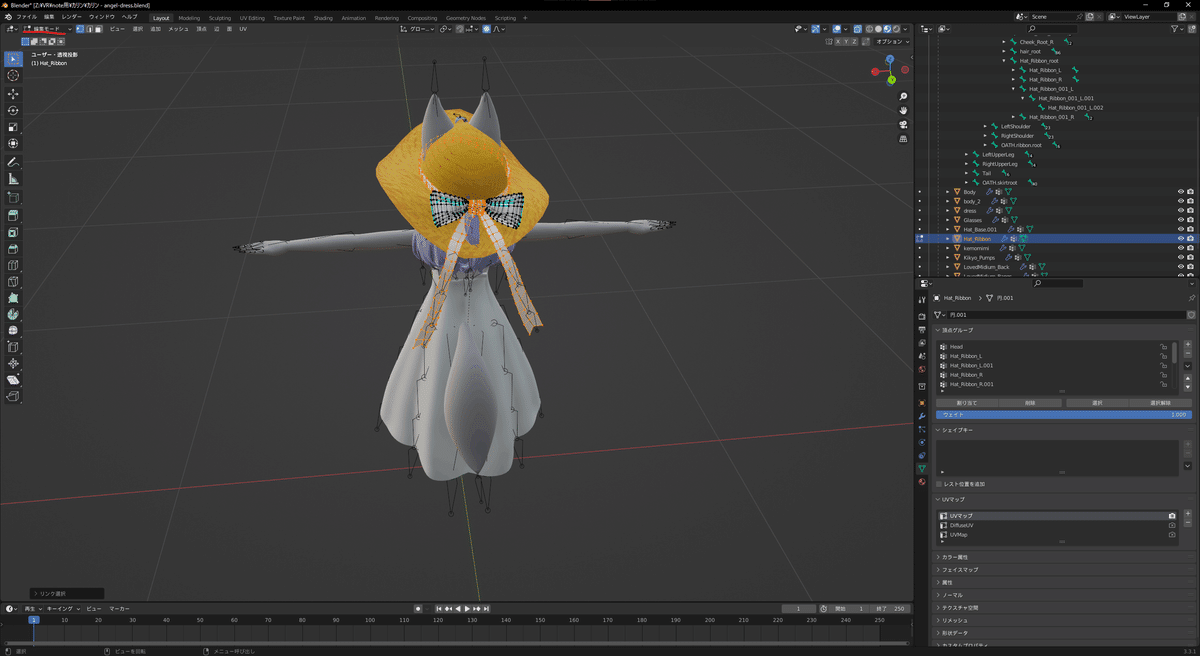Screen dimensions: 1200x656
Task: Select the Transform tool in the viewport toolbar
Action: [x=13, y=144]
